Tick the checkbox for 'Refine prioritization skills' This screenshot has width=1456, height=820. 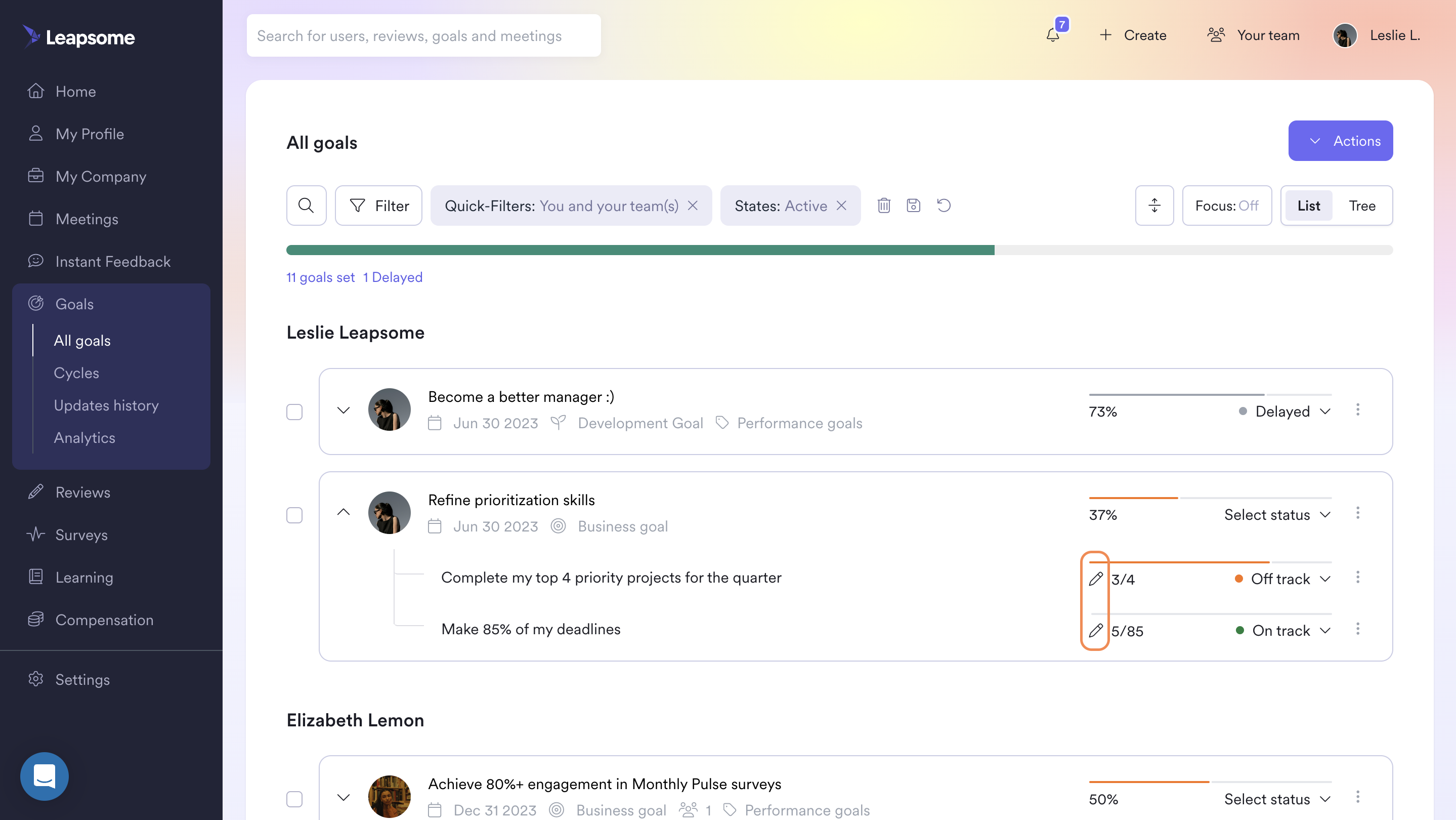[x=294, y=515]
